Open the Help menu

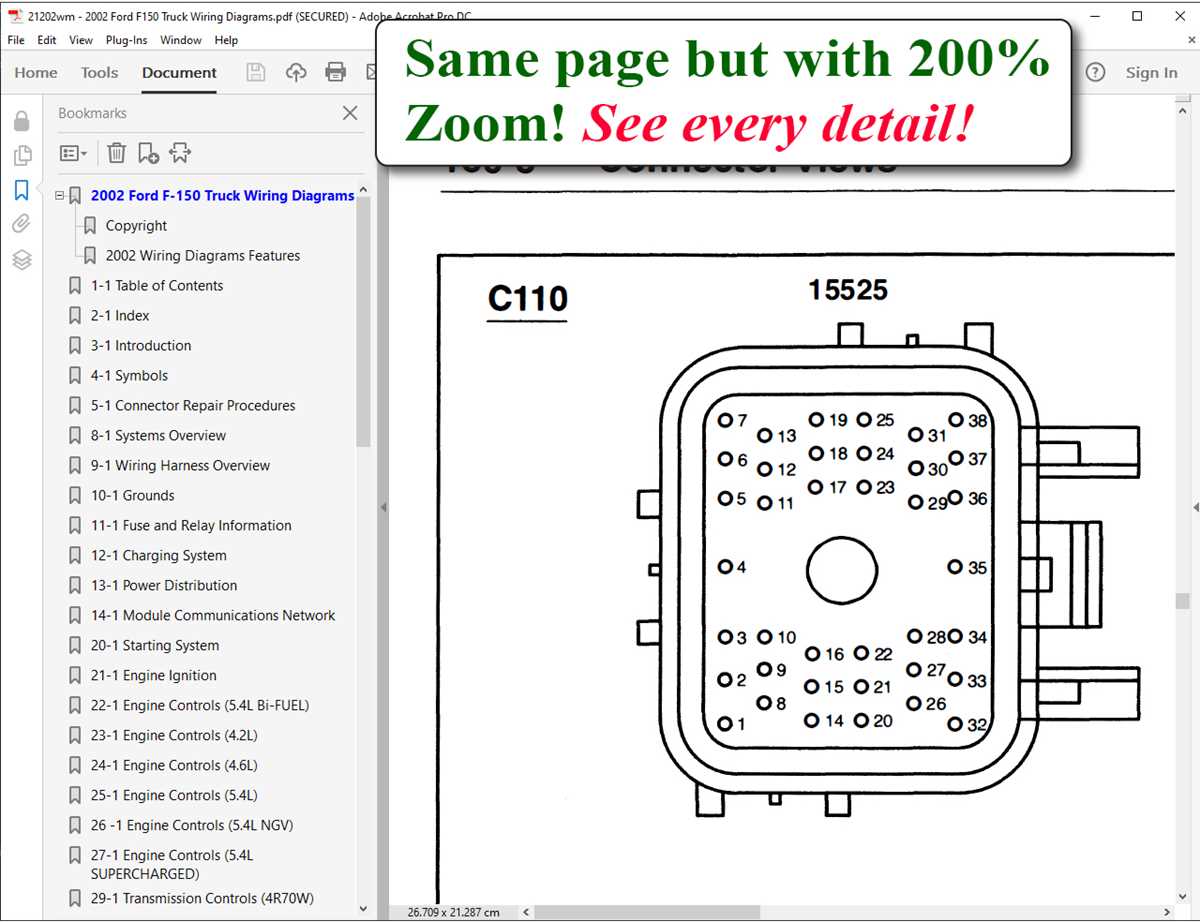coord(226,40)
